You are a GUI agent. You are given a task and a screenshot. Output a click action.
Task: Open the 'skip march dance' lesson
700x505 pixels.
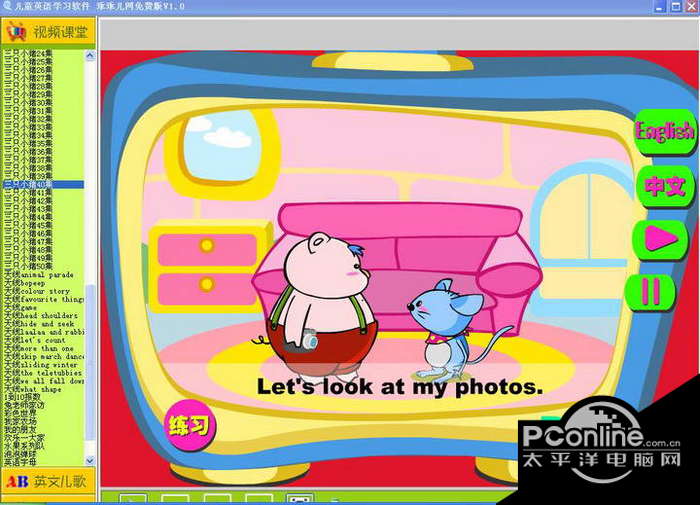click(x=44, y=357)
